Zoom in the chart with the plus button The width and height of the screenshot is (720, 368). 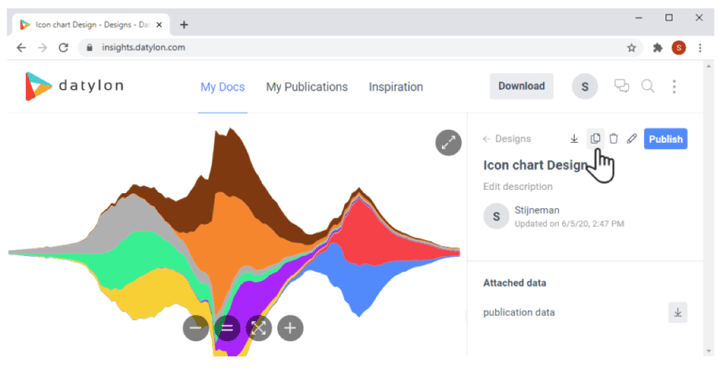[290, 328]
